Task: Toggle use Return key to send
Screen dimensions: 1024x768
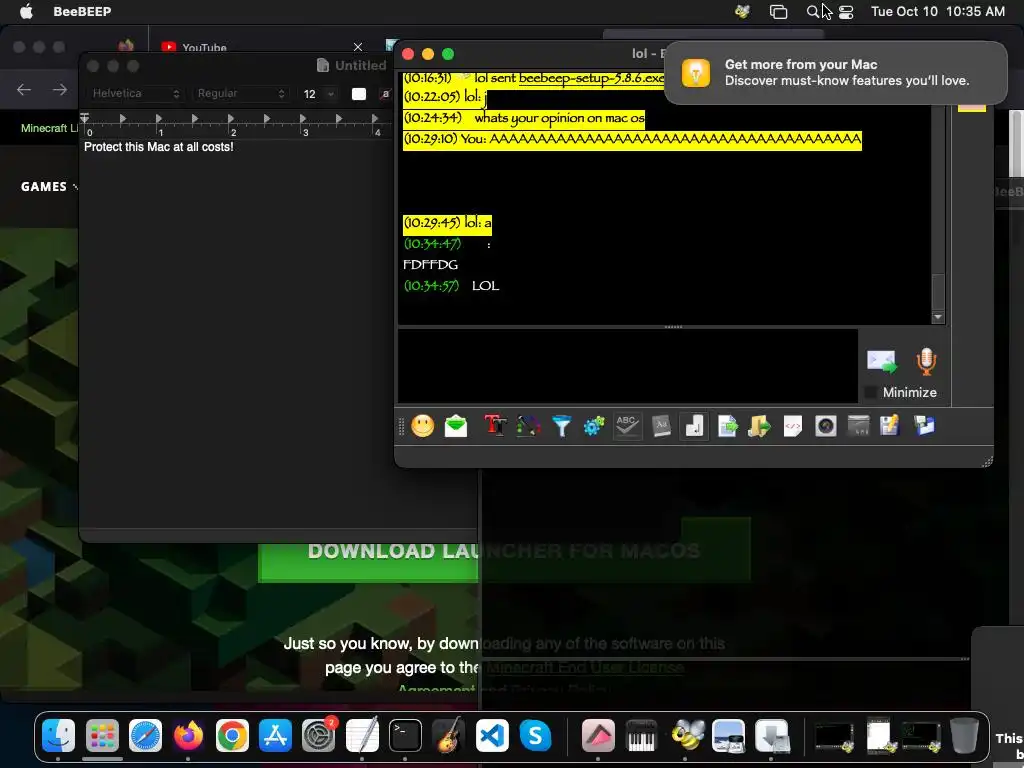Action: click(x=694, y=426)
